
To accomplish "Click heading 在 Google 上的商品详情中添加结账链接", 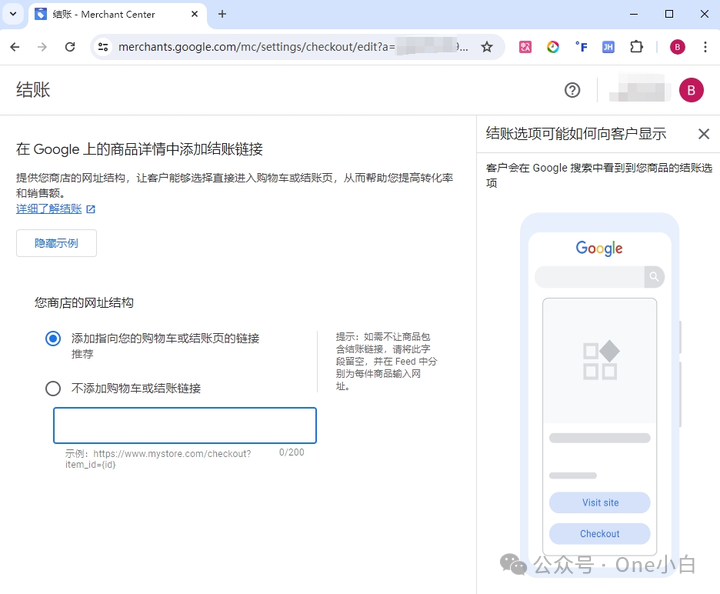I will point(140,149).
